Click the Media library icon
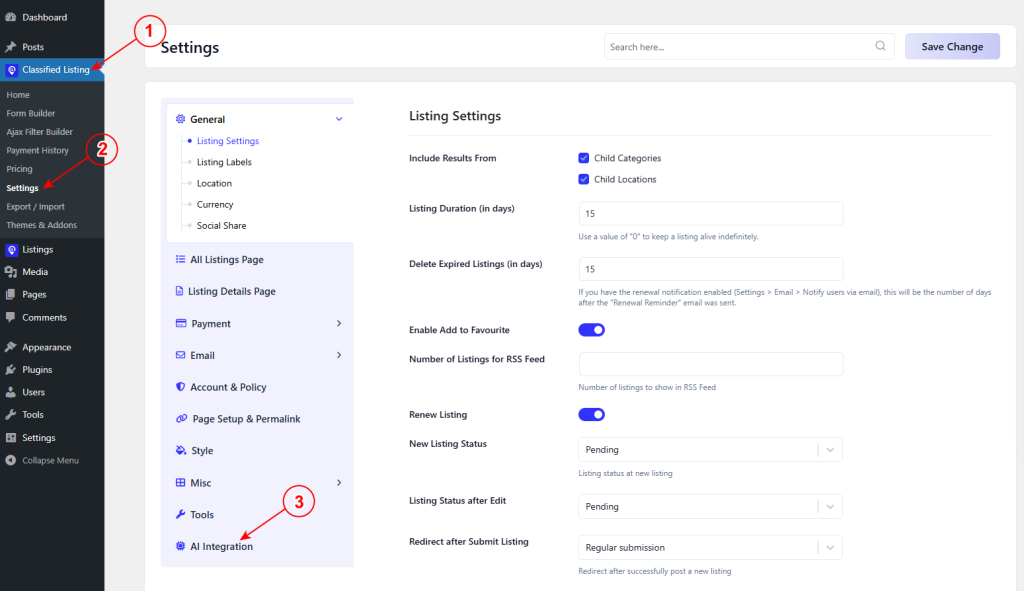Screen dimensions: 1024x591 10,272
